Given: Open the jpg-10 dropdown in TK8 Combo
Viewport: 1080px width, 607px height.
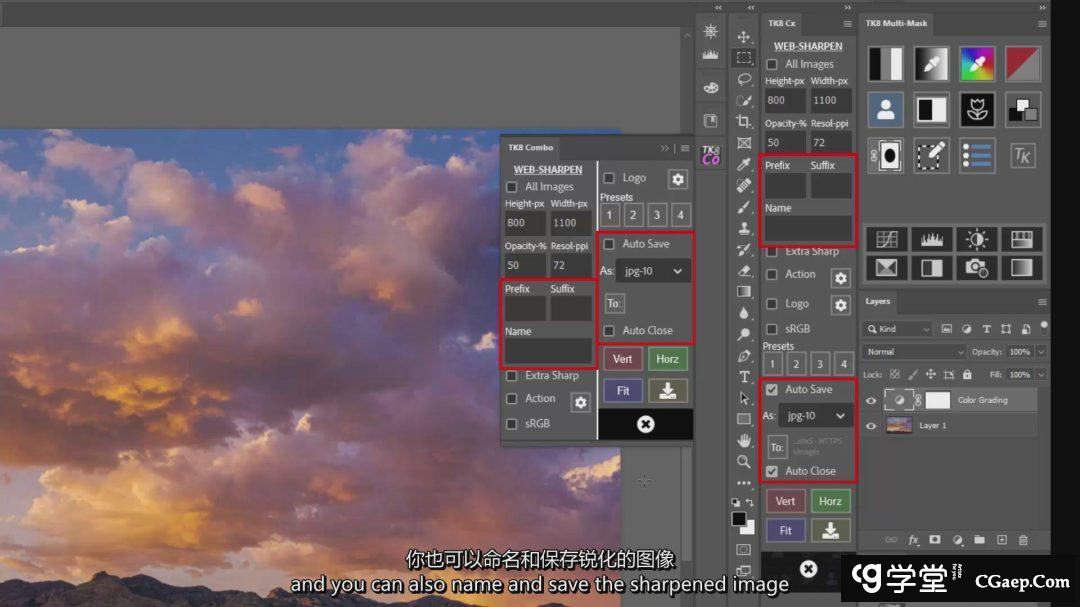Looking at the screenshot, I should point(653,271).
